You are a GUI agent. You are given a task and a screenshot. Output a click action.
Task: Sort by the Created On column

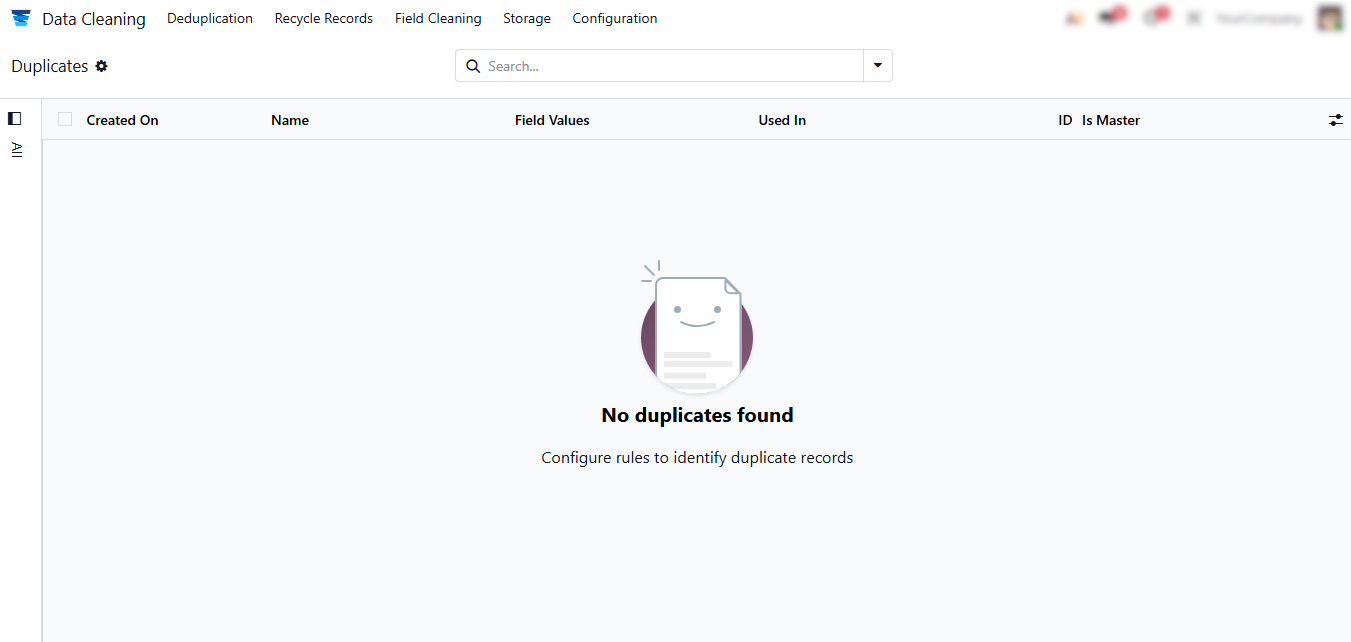(122, 120)
